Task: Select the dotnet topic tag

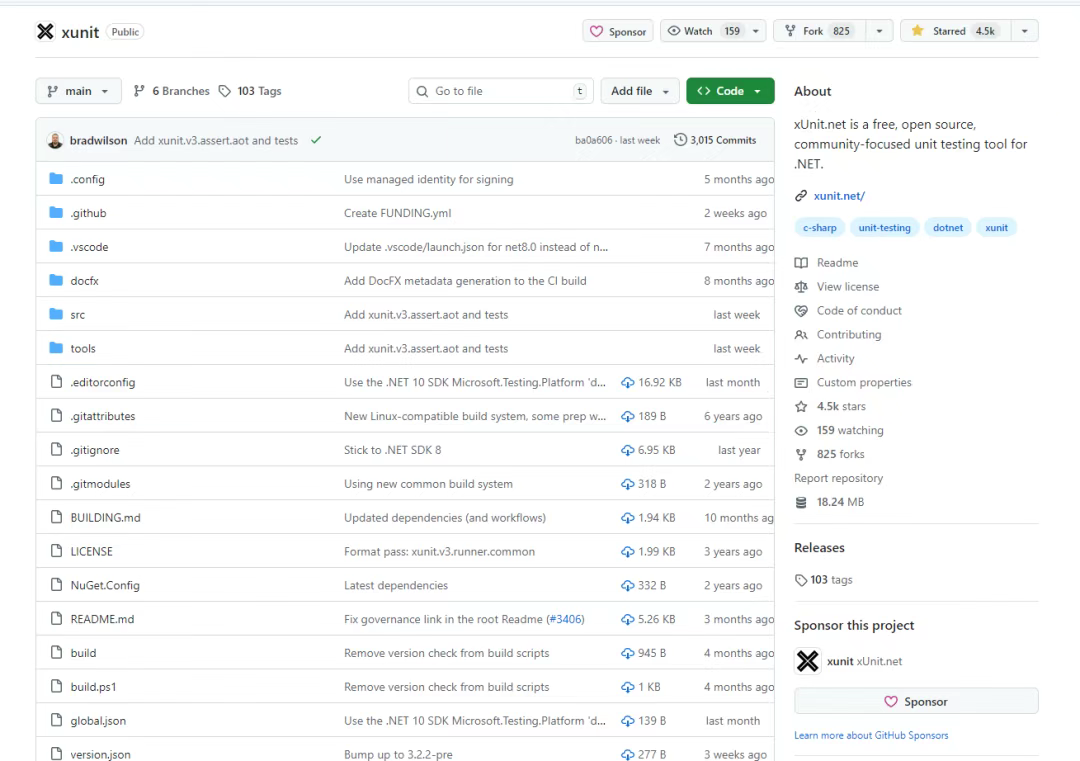Action: [948, 228]
